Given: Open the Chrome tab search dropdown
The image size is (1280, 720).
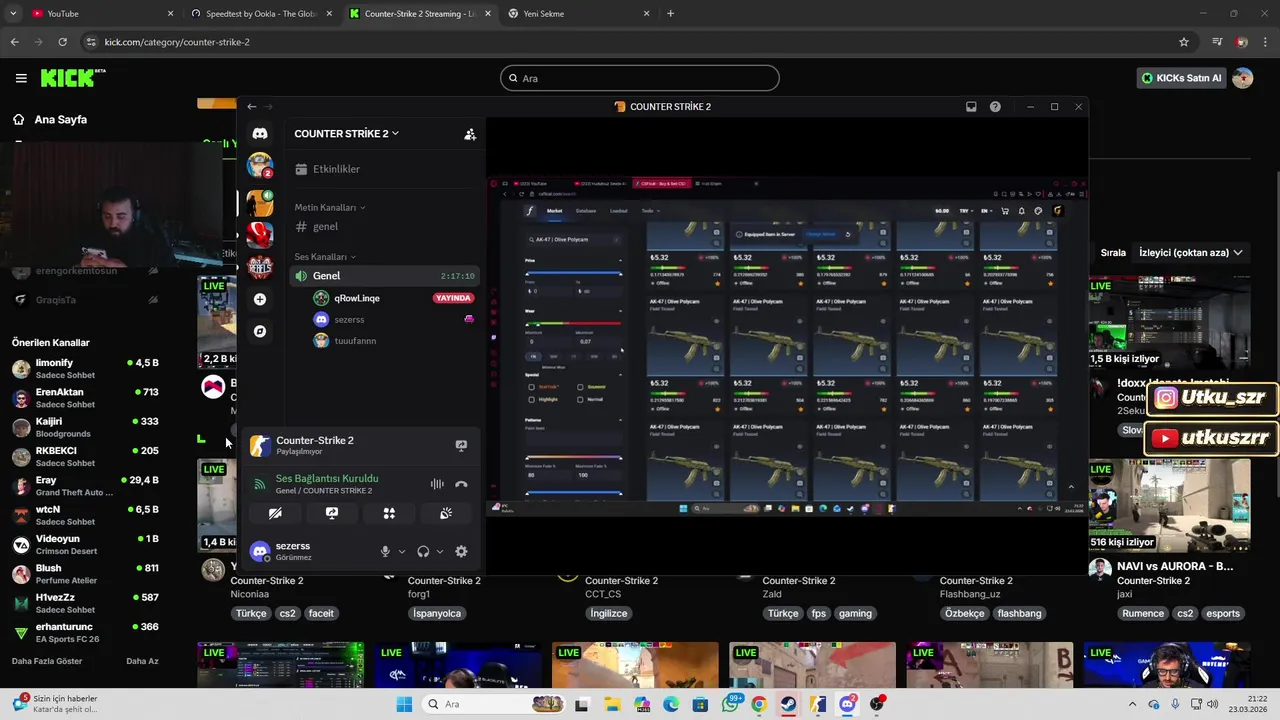Looking at the screenshot, I should tap(13, 14).
